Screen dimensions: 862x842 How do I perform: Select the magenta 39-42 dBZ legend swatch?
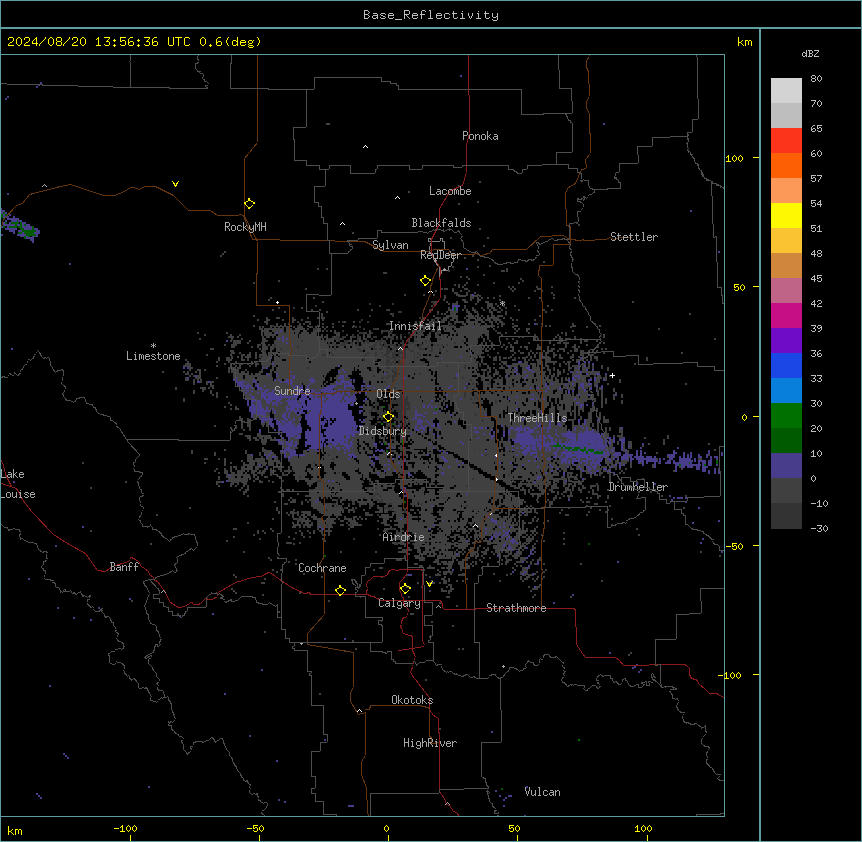pyautogui.click(x=786, y=315)
